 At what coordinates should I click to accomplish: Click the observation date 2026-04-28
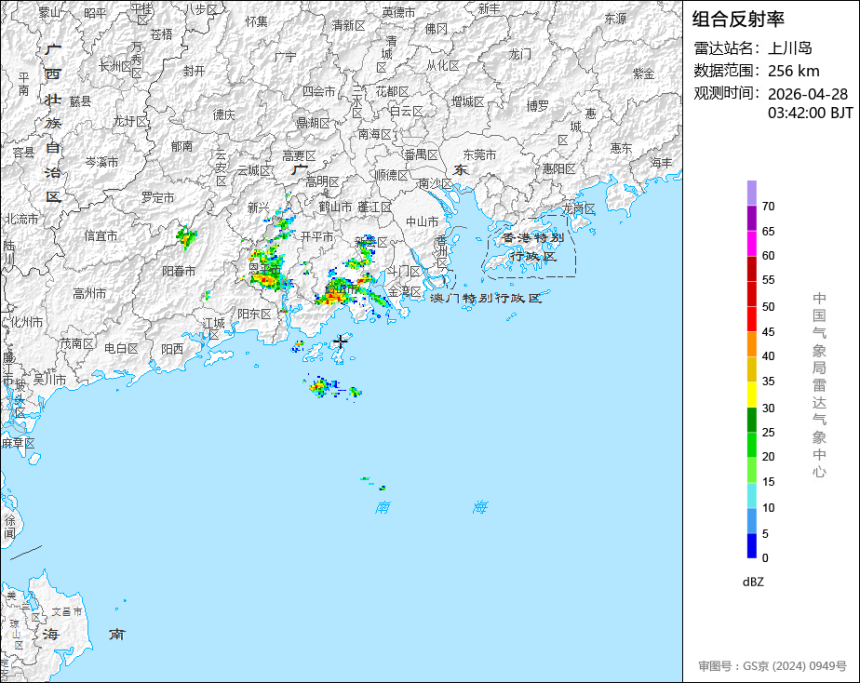[x=808, y=94]
